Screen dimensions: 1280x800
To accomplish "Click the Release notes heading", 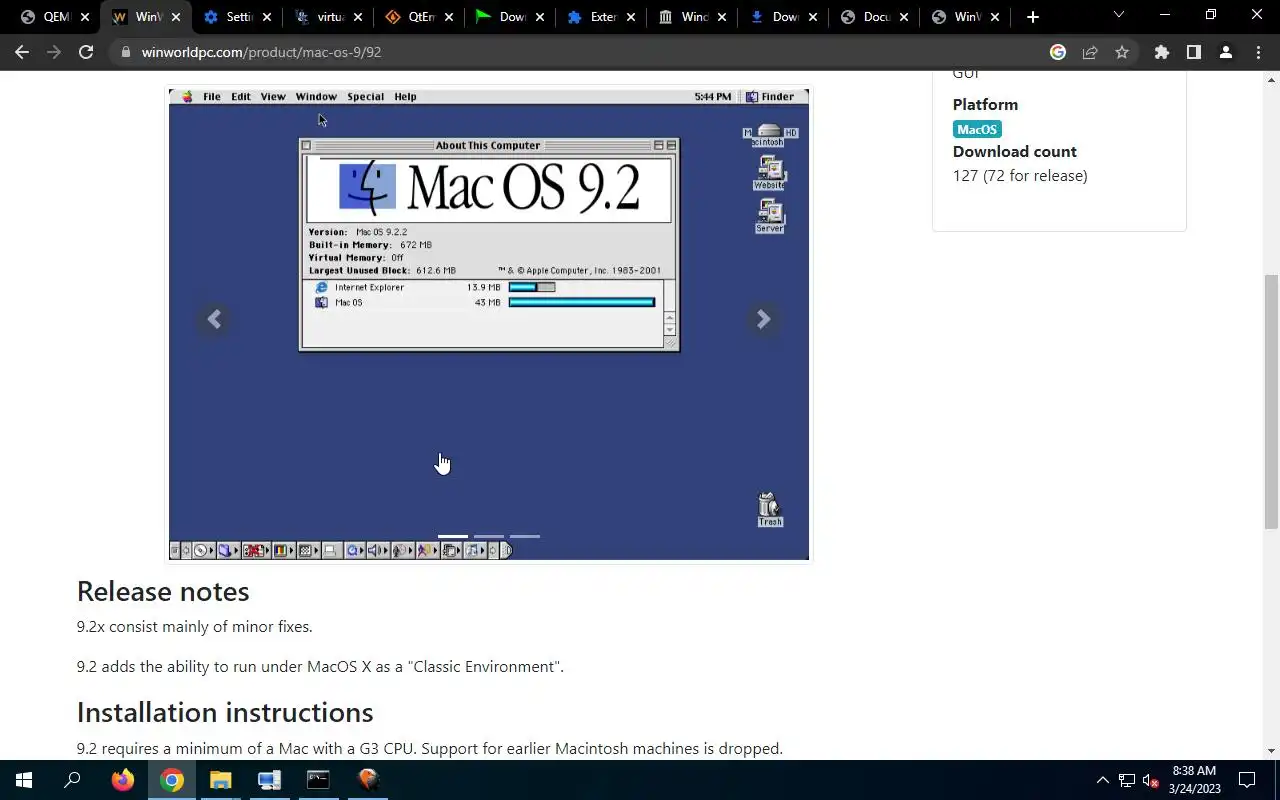I will [163, 592].
